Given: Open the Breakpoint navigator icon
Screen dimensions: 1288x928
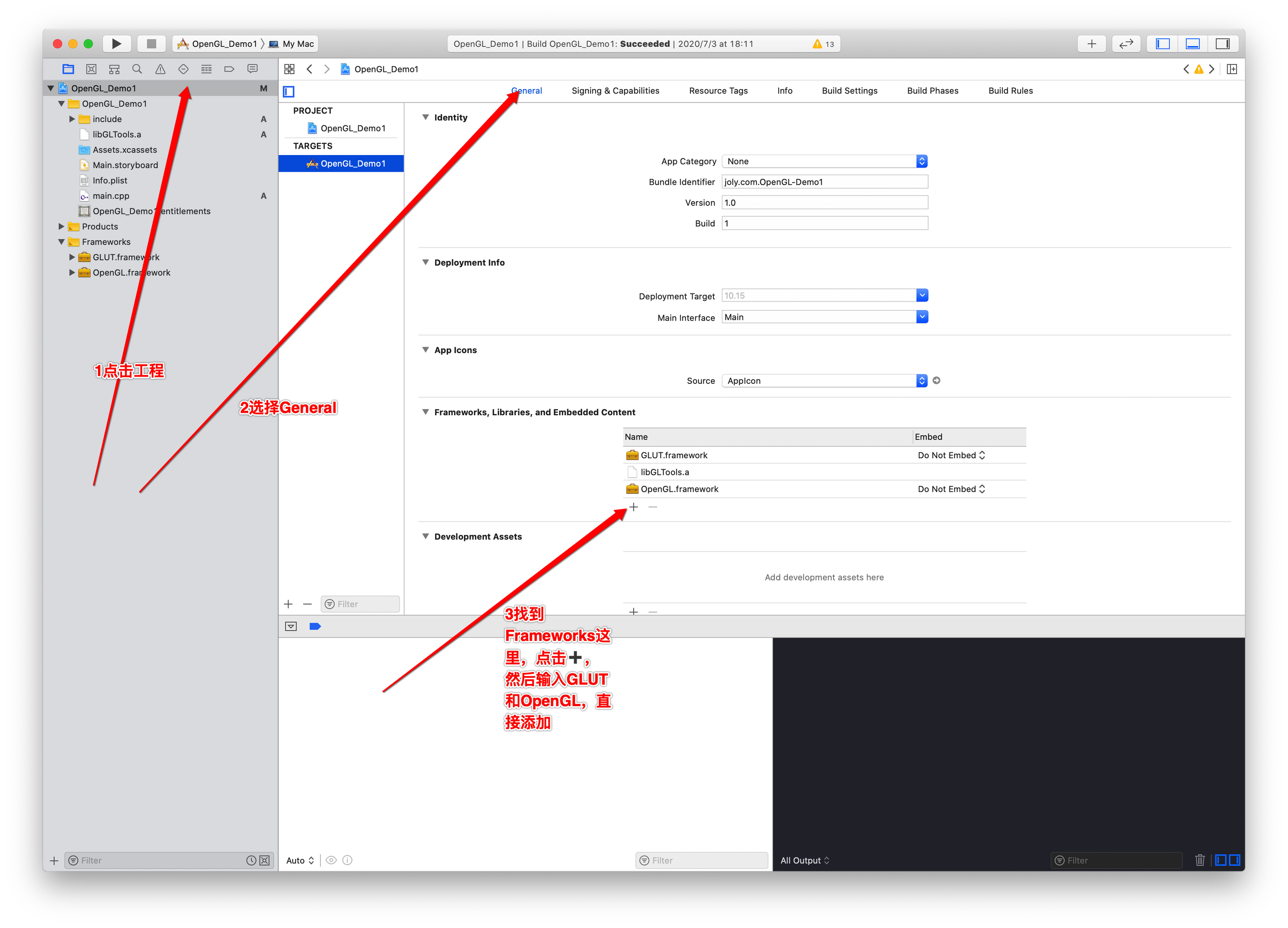Looking at the screenshot, I should pyautogui.click(x=229, y=69).
